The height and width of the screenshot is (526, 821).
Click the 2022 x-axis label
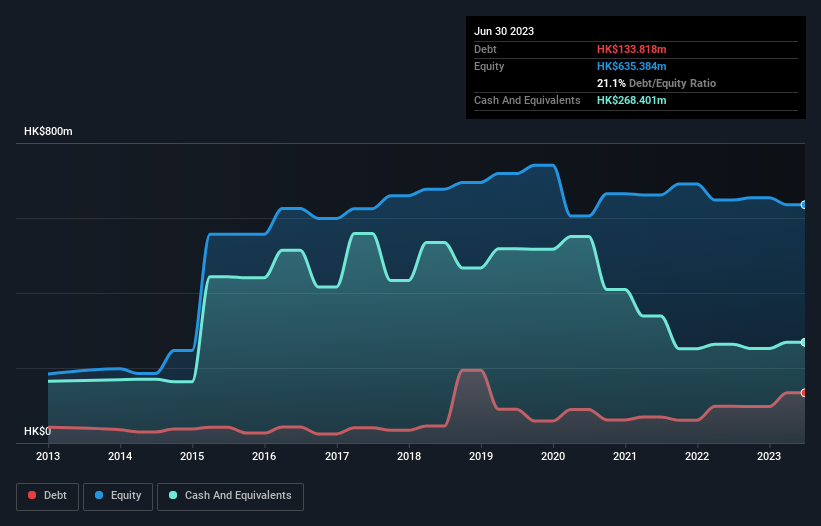tap(697, 456)
